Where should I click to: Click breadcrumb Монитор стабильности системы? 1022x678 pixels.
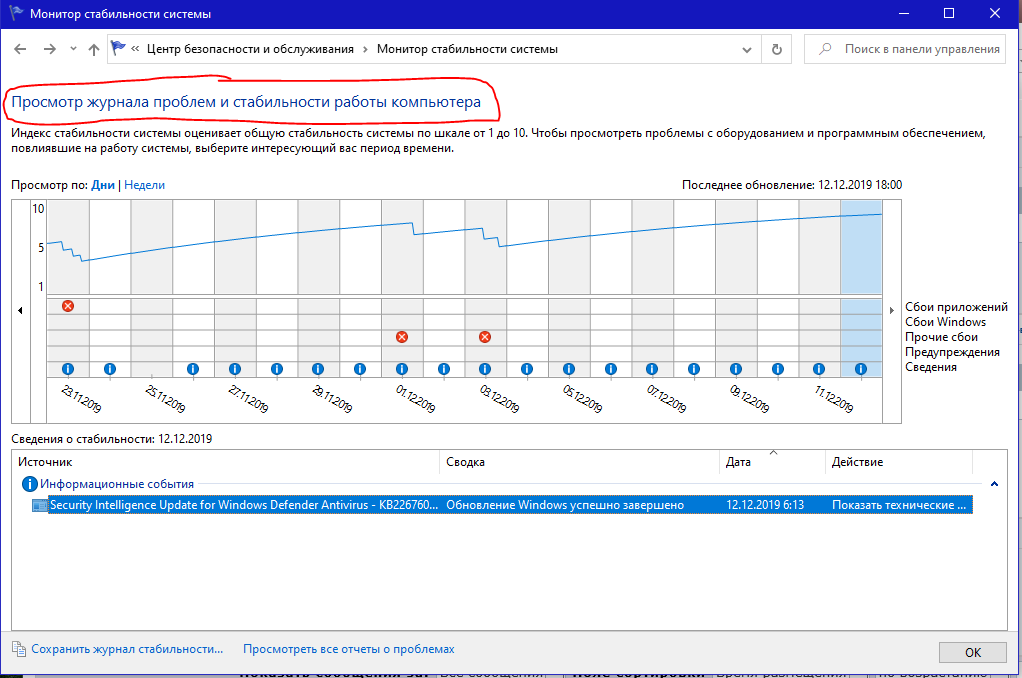pyautogui.click(x=467, y=49)
